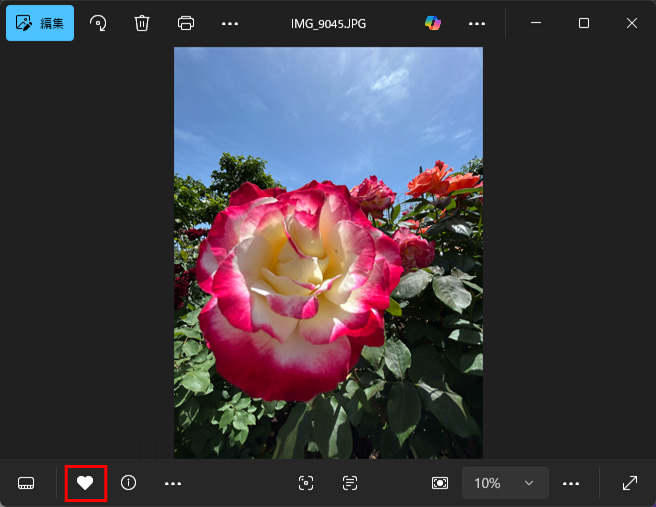Screen dimensions: 656x507
Task: Close the Photos window
Action: (632, 23)
